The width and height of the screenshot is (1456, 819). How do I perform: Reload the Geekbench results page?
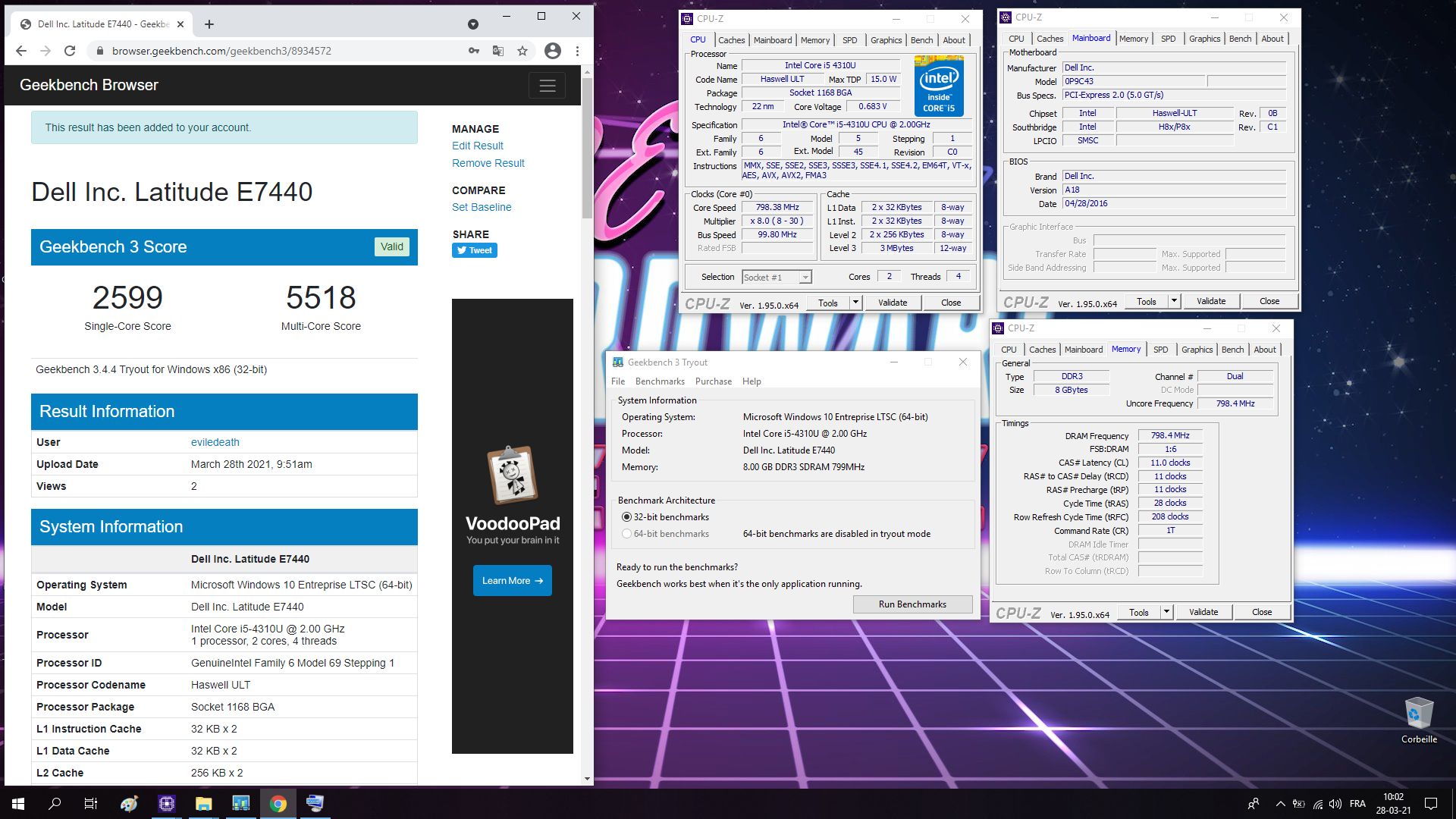[x=70, y=51]
